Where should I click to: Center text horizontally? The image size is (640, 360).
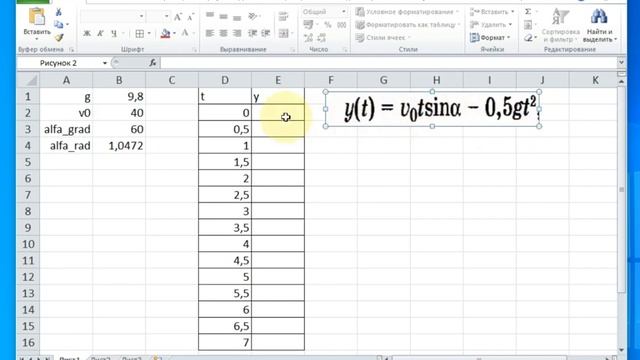(223, 33)
